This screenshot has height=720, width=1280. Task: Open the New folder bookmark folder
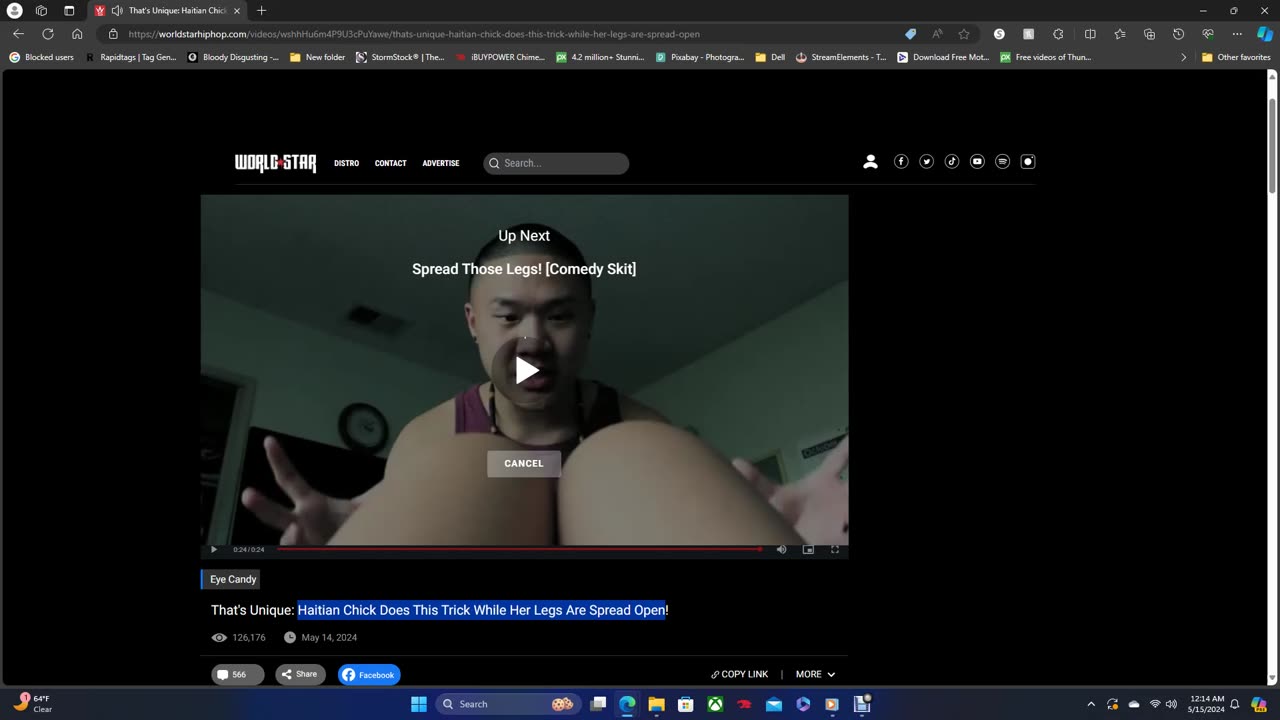[317, 57]
